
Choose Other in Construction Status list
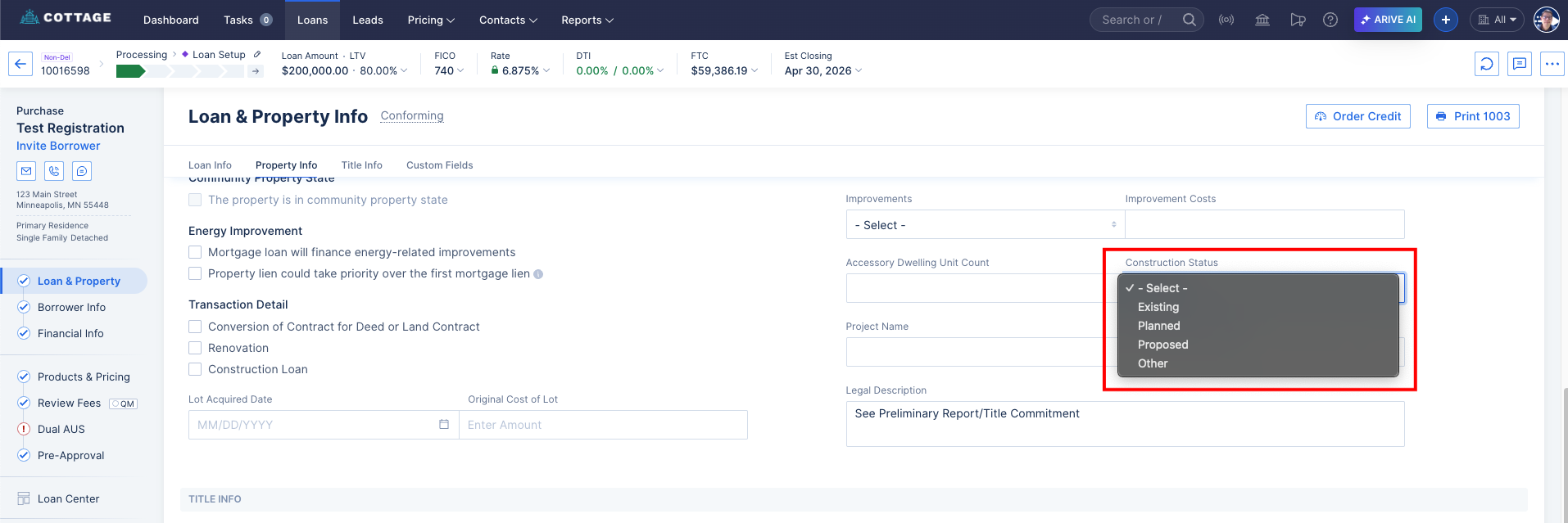pos(1258,363)
